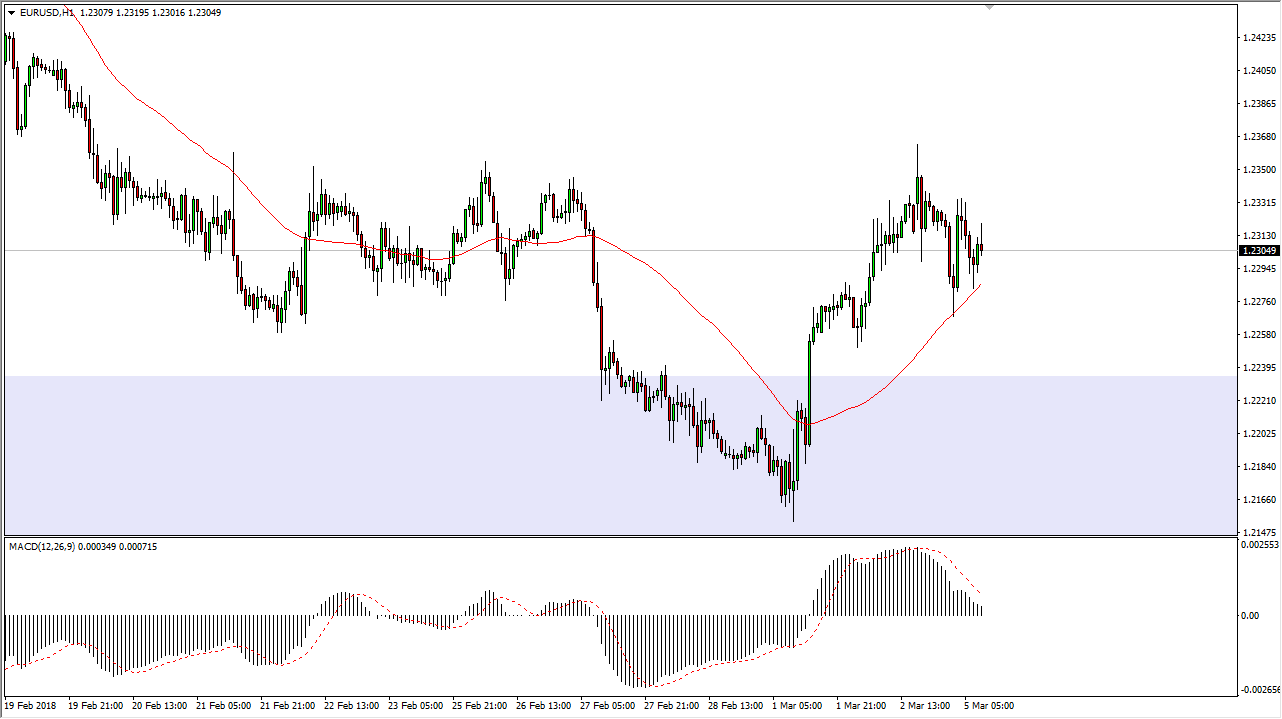Click the 1.23500 price axis label
This screenshot has width=1282, height=719.
1258,170
